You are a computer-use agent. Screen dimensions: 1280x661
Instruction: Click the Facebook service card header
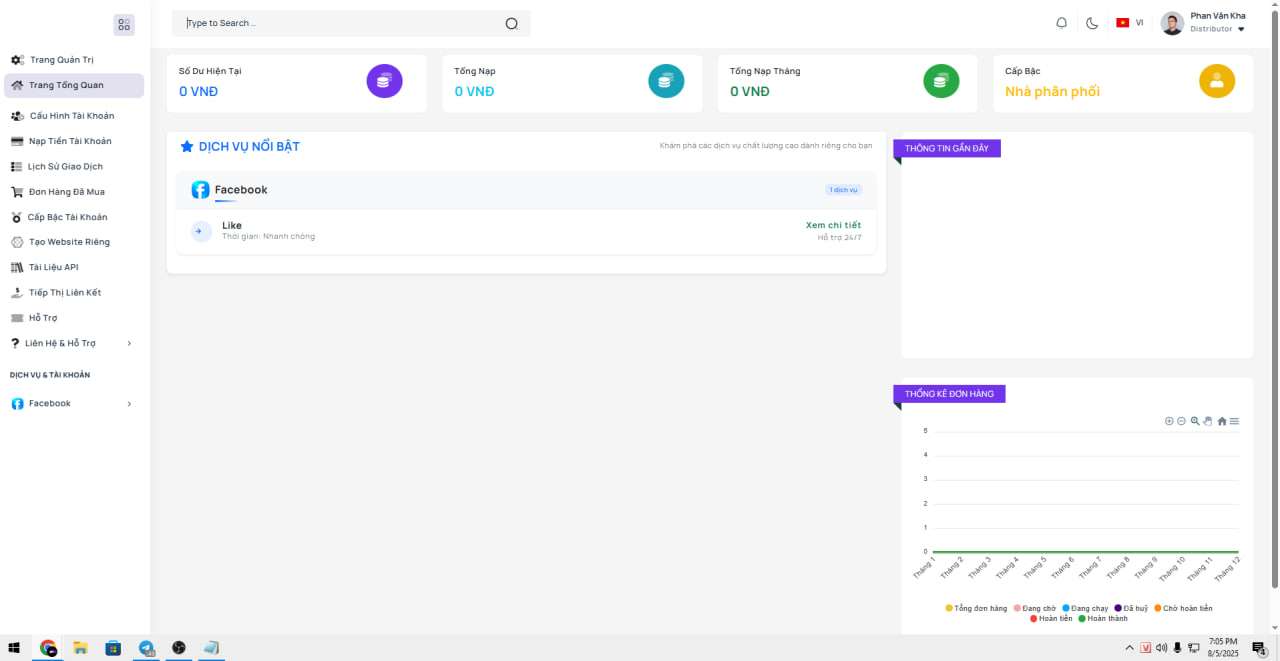pos(526,190)
